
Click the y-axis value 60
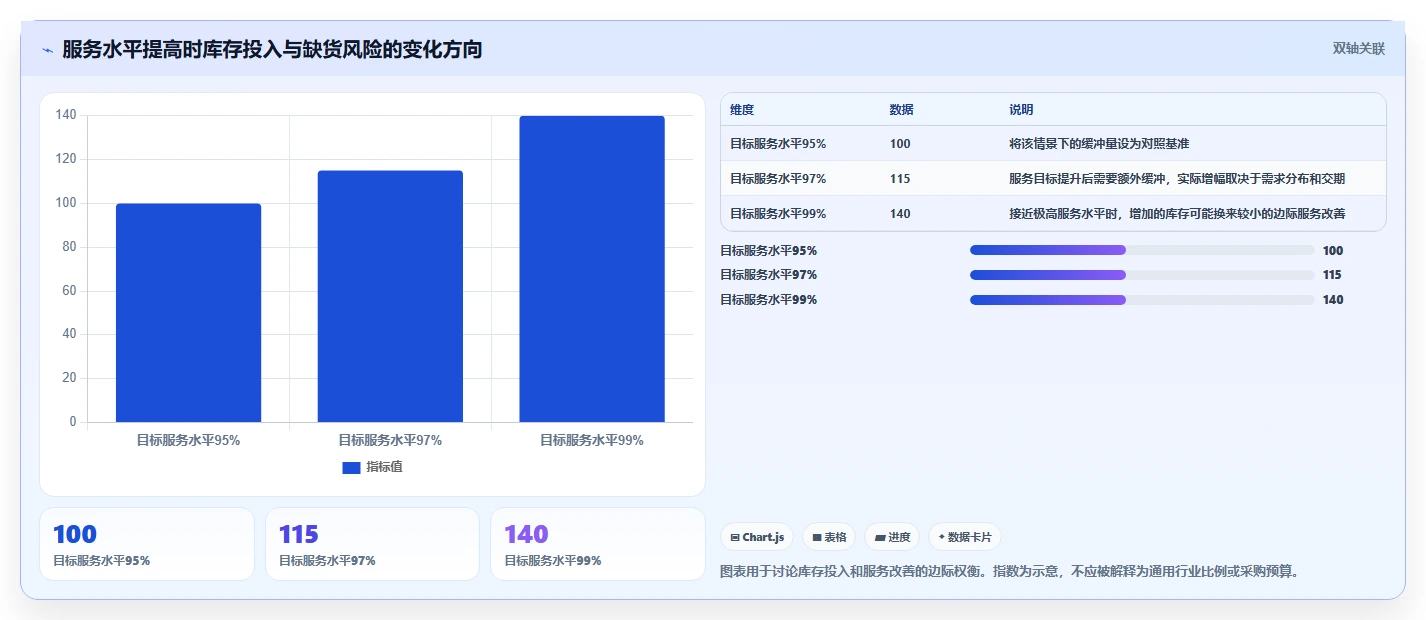pyautogui.click(x=69, y=291)
